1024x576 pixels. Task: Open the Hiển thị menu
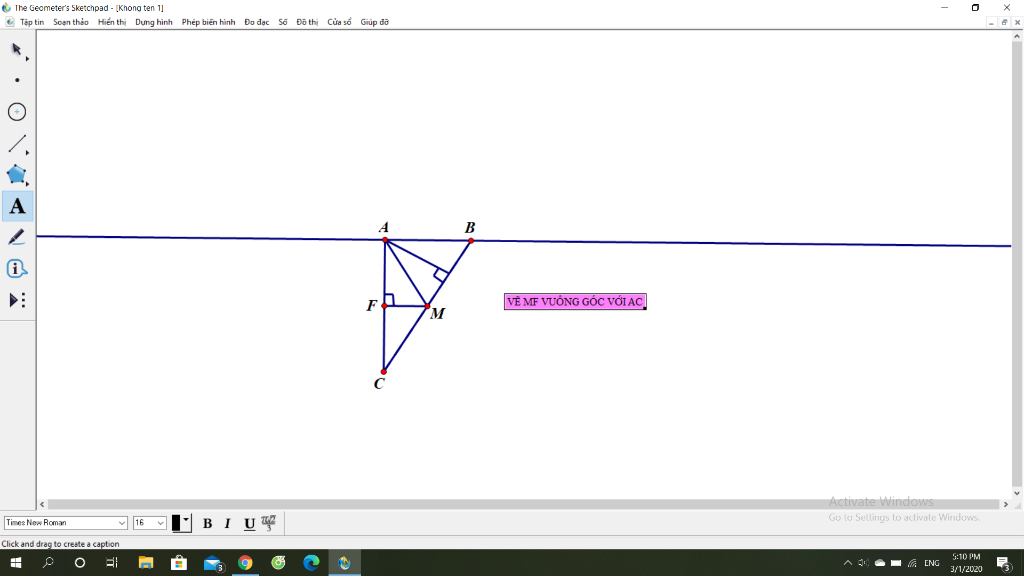(112, 22)
